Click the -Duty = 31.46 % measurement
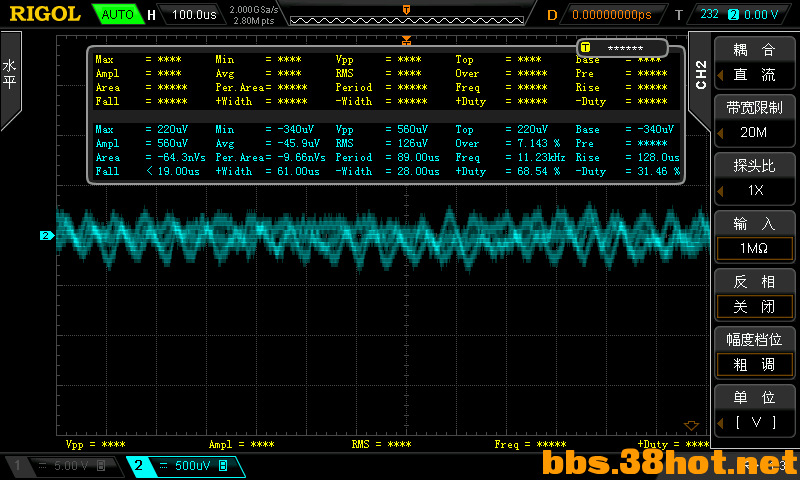 (x=628, y=171)
